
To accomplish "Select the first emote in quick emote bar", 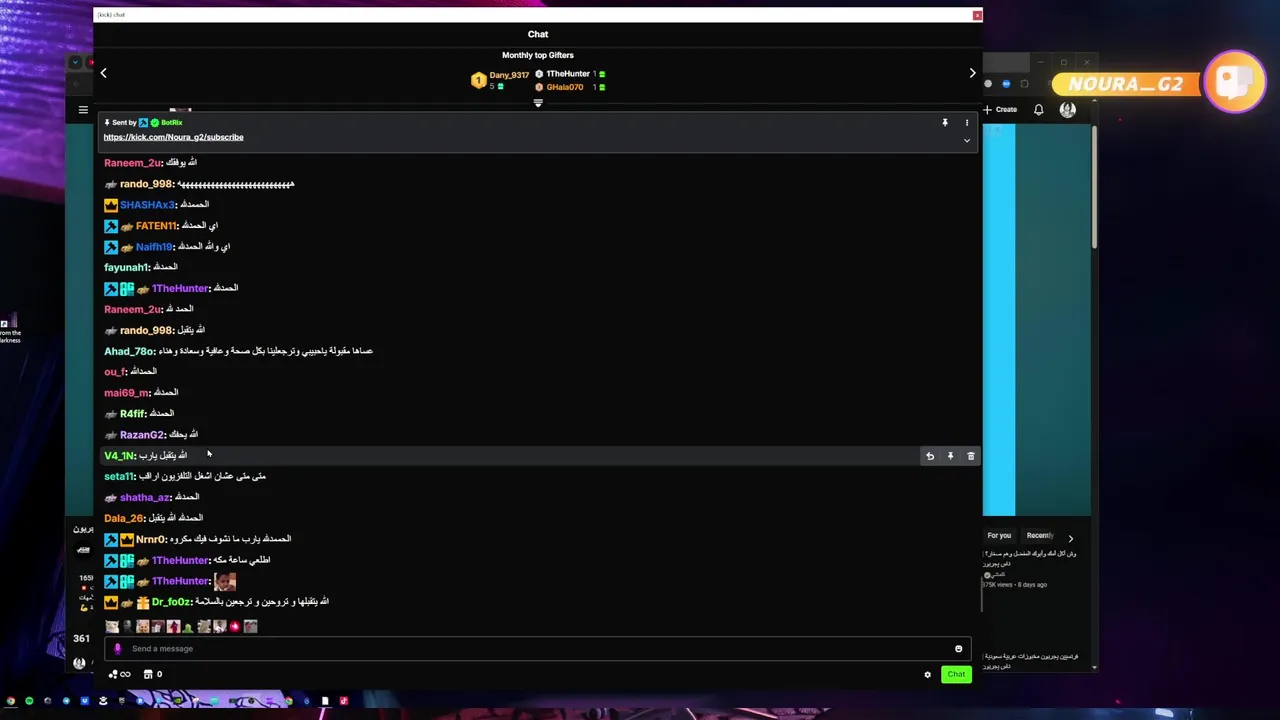I will [x=111, y=627].
